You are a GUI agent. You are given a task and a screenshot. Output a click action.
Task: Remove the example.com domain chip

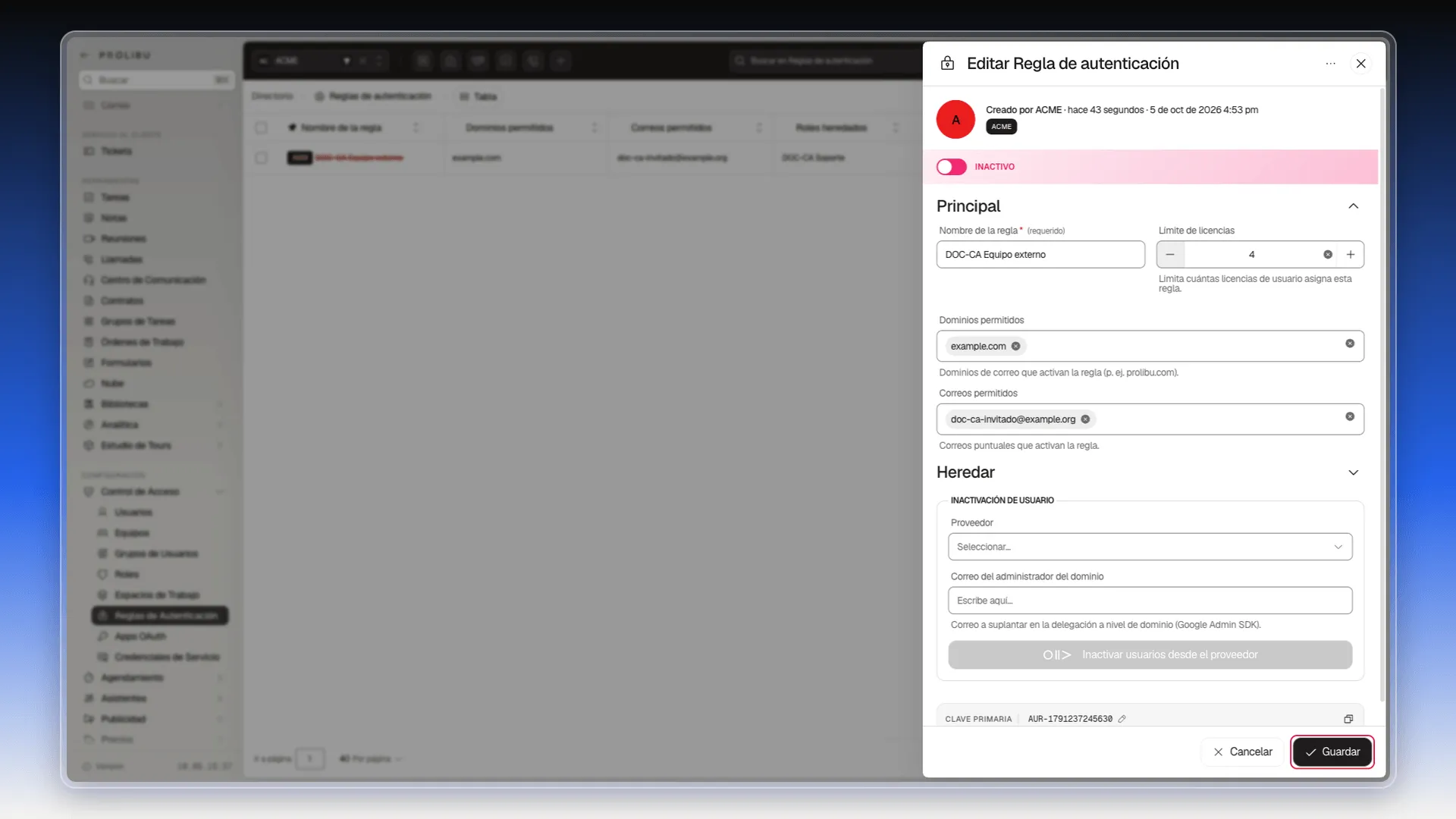(1015, 347)
